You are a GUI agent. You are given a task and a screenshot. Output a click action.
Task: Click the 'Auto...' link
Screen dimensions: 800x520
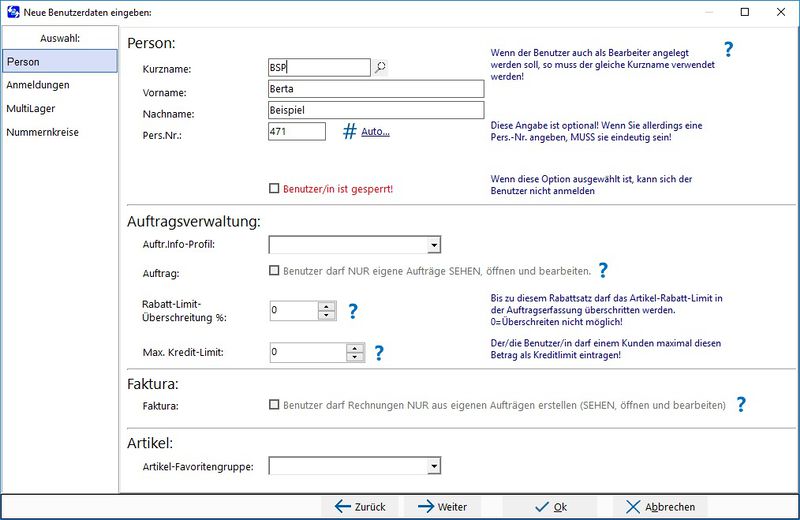click(x=375, y=132)
